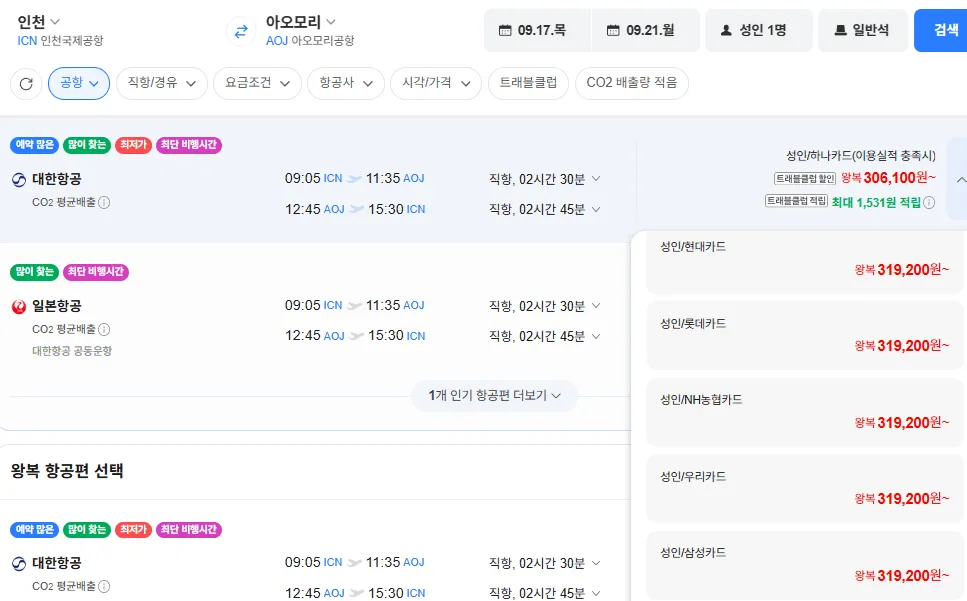Expand return 12:45 flight details in top Korean Air card
967x601 pixels.
coord(596,210)
